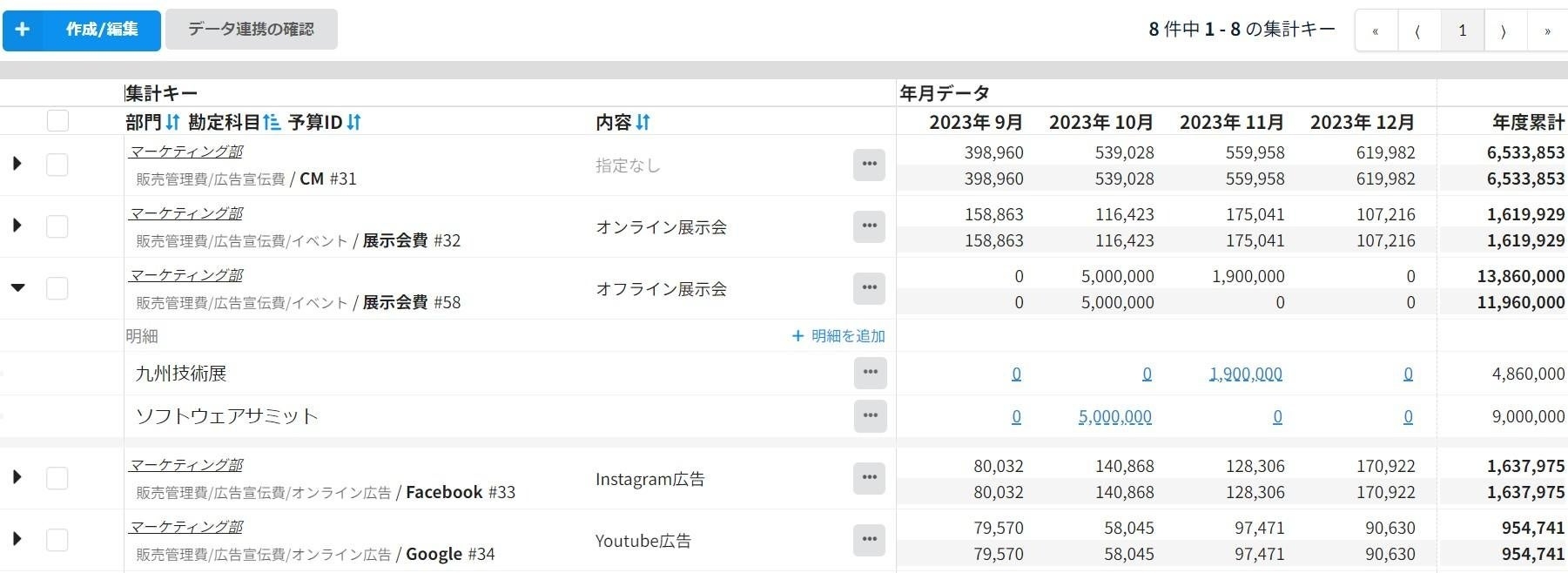Click 明細を追加 link

pos(838,336)
